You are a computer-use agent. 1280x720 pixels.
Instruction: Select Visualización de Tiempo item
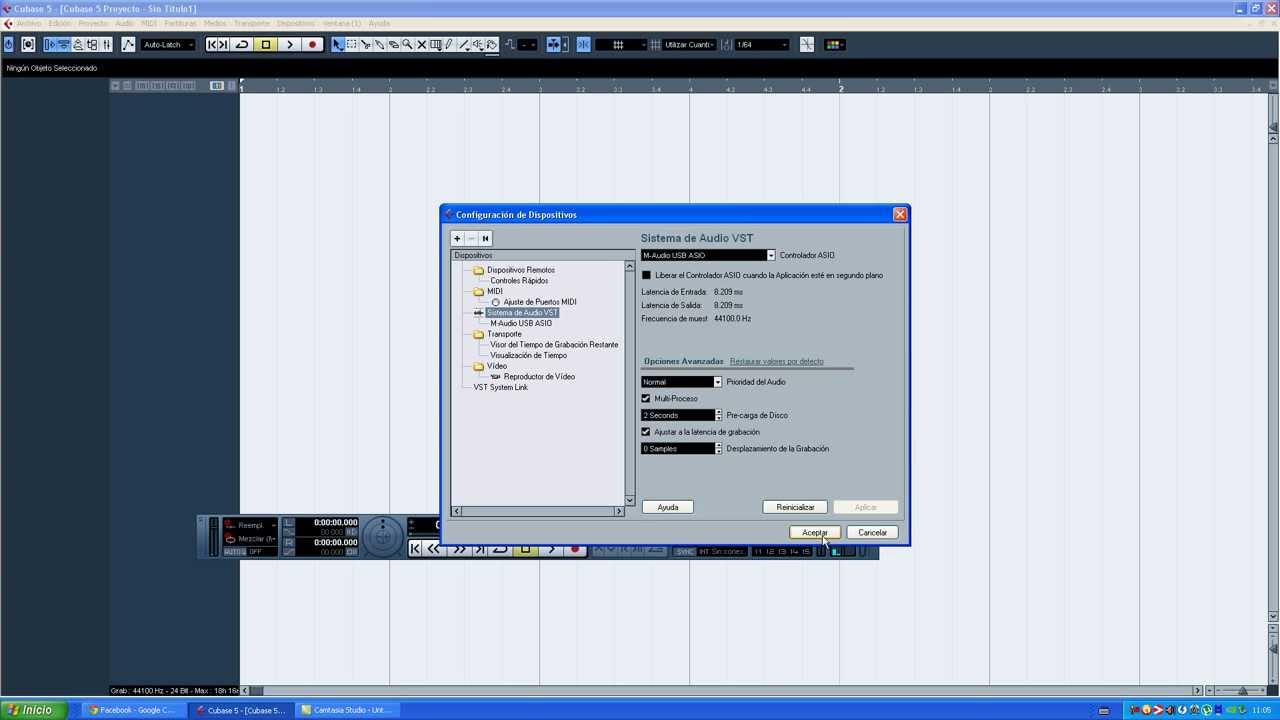tap(528, 355)
